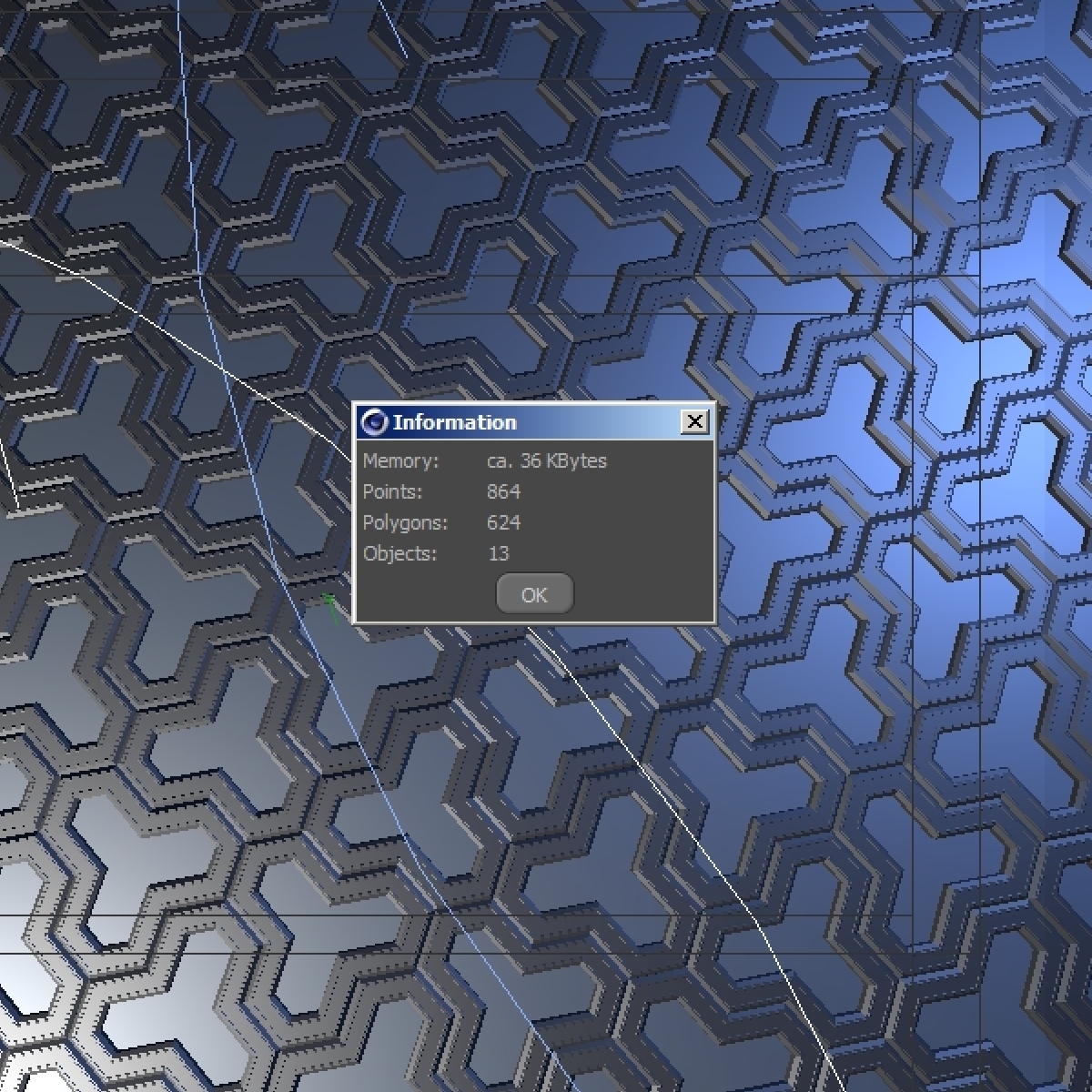Click the Polygons value showing 624
The width and height of the screenshot is (1092, 1092).
(x=505, y=522)
